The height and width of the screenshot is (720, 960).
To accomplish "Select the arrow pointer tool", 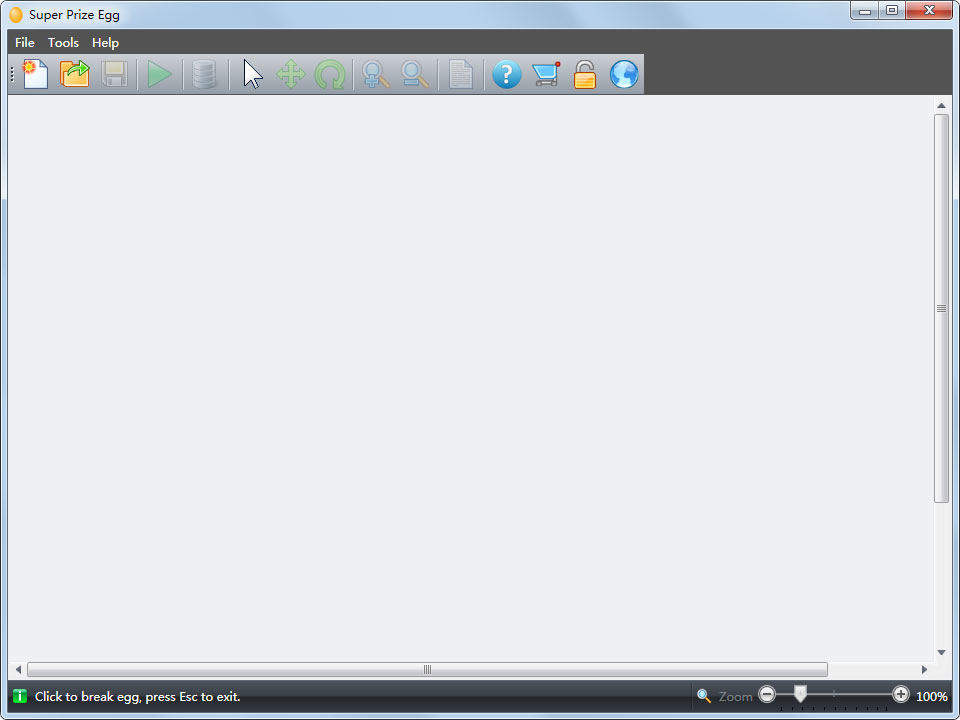I will pyautogui.click(x=253, y=75).
